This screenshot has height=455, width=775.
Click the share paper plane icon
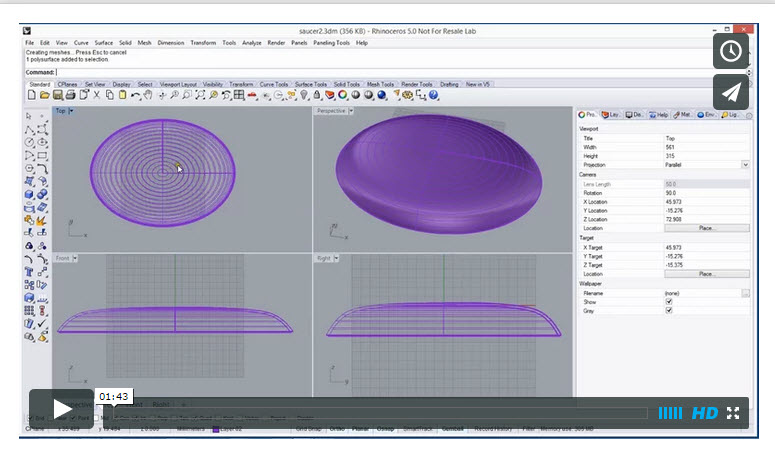coord(731,92)
